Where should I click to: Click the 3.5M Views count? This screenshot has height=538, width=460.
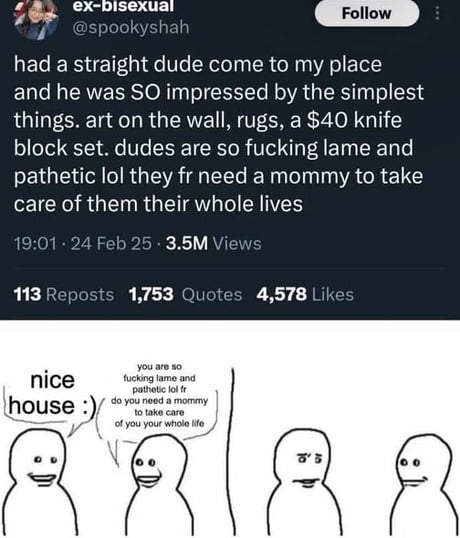213,243
